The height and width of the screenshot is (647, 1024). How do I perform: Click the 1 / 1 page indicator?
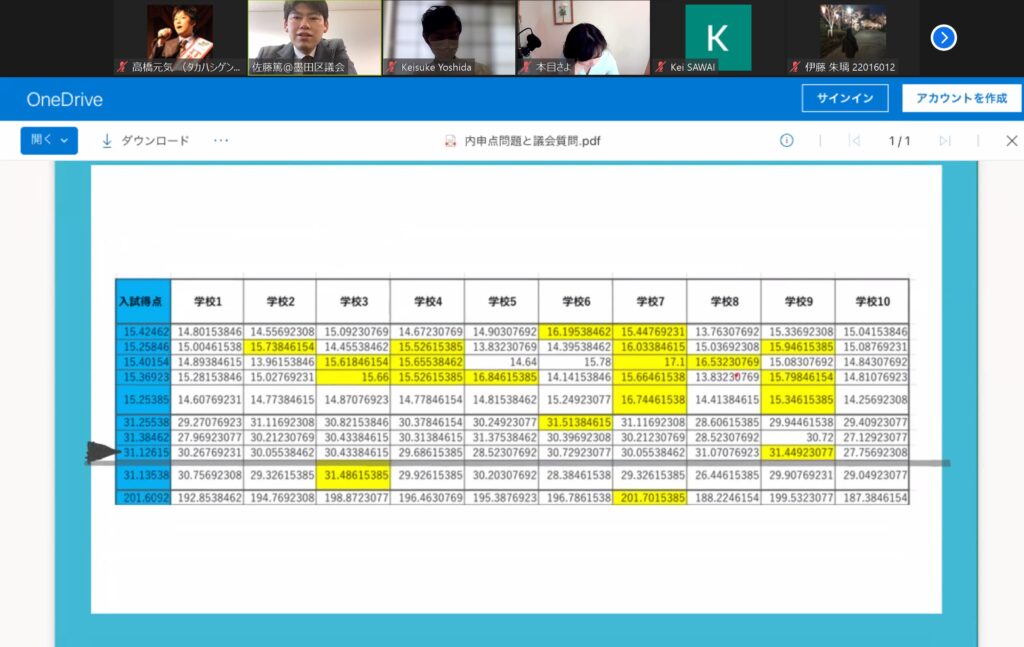pos(899,141)
